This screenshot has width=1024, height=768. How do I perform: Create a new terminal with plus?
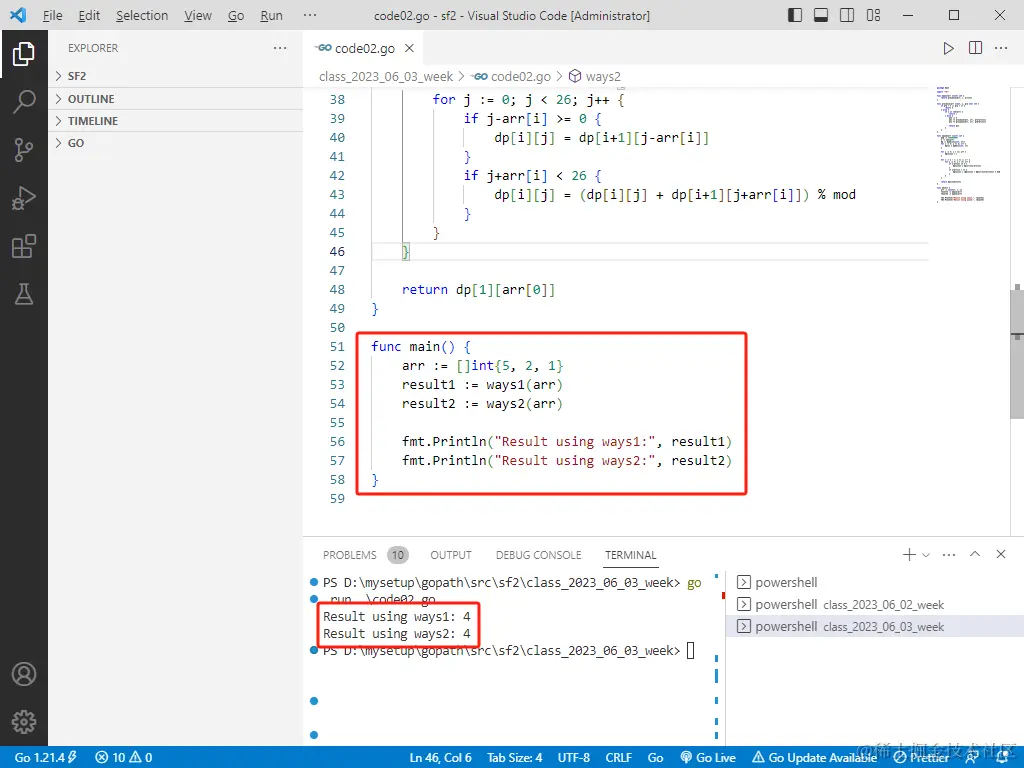point(908,554)
